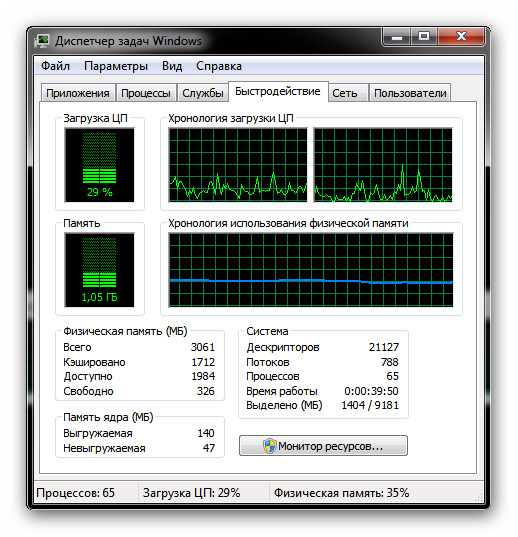
Task: Click the Память ядра (МБ) group label
Action: tap(108, 417)
